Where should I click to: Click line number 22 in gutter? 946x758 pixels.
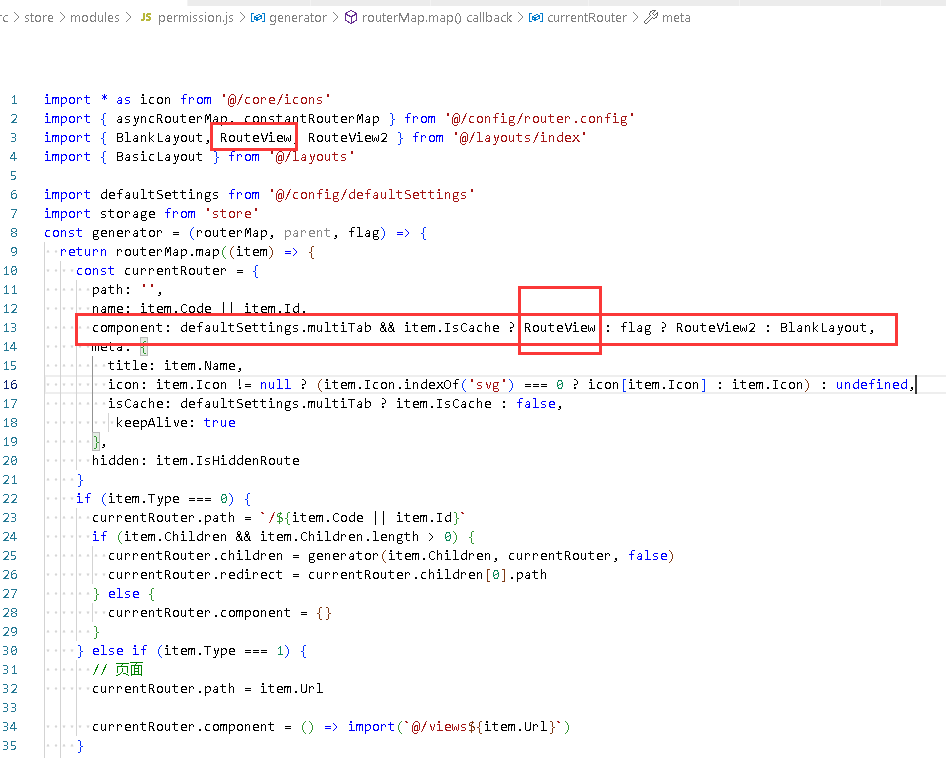pyautogui.click(x=11, y=498)
